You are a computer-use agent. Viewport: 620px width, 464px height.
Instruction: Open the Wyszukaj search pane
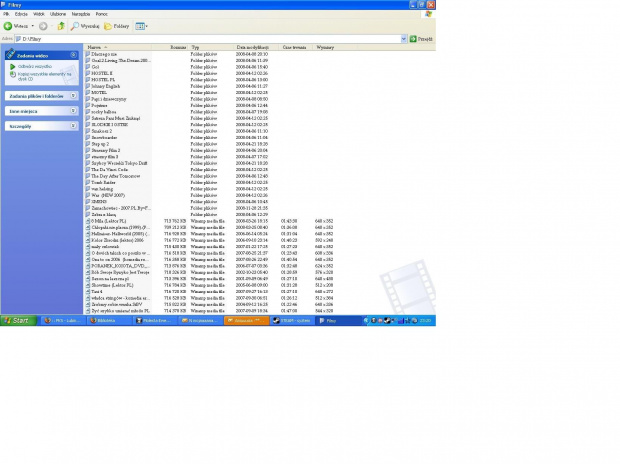[x=85, y=26]
